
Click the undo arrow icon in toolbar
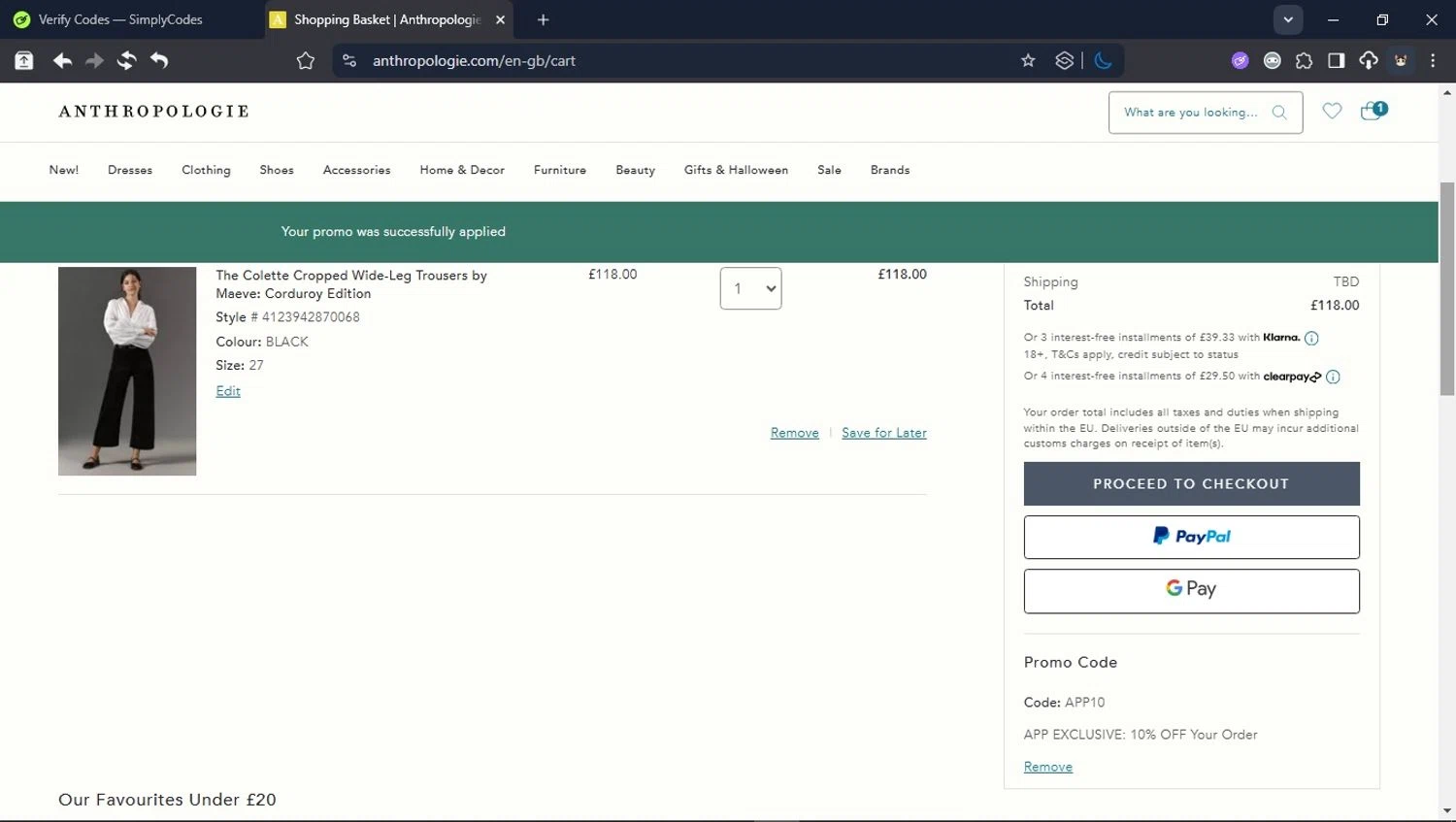point(159,61)
